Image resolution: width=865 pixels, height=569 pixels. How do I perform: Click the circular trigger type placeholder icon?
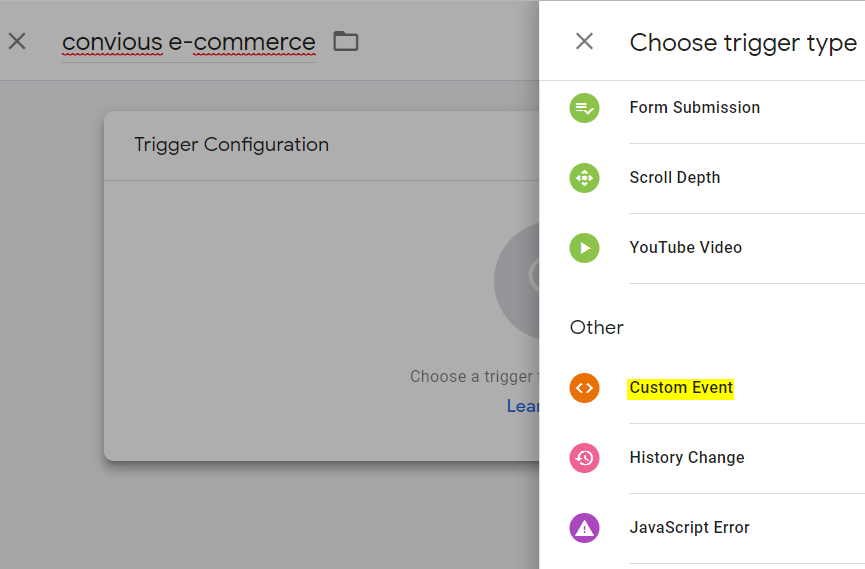click(x=520, y=280)
